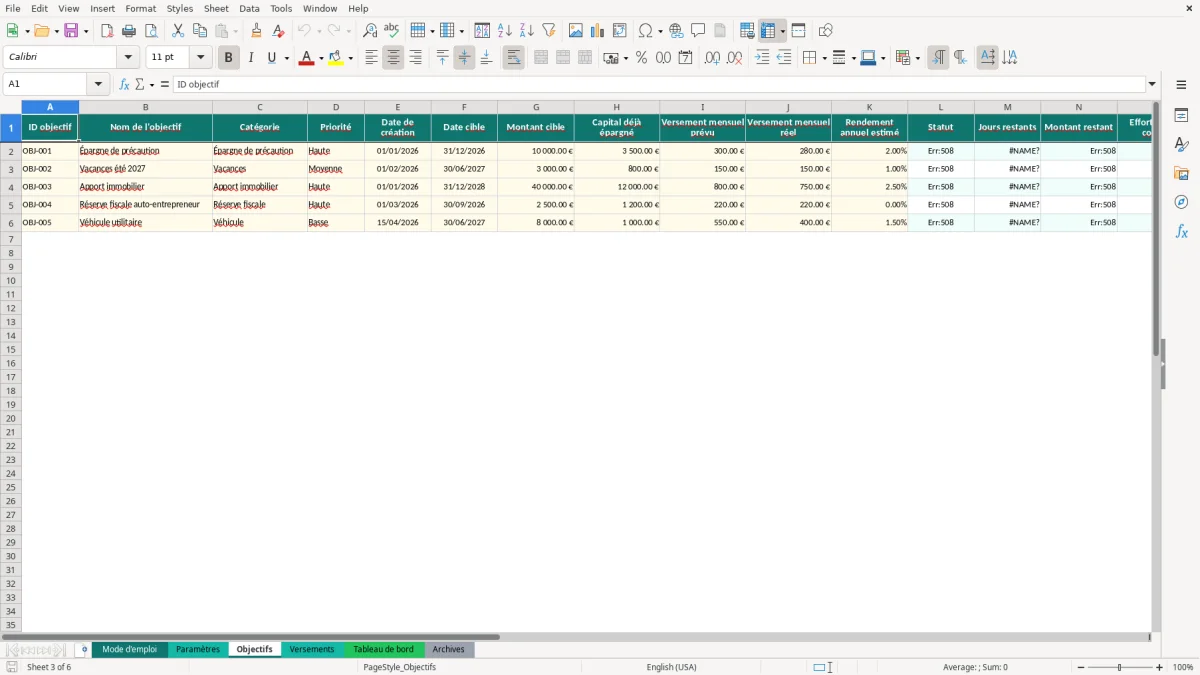This screenshot has height=675, width=1200.
Task: Adjust the zoom slider handle
Action: click(1120, 667)
